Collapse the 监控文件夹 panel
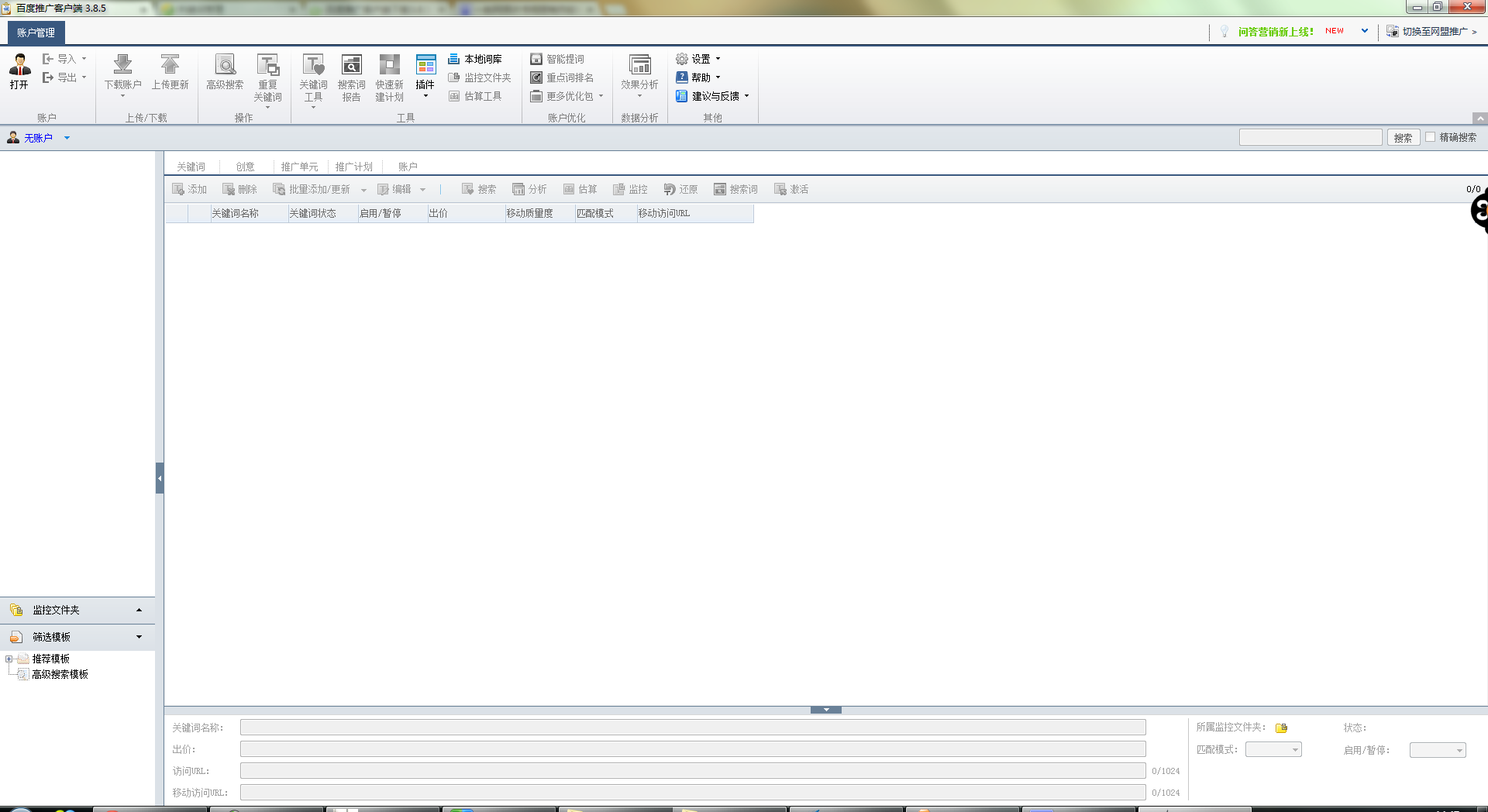The width and height of the screenshot is (1488, 812). tap(139, 610)
